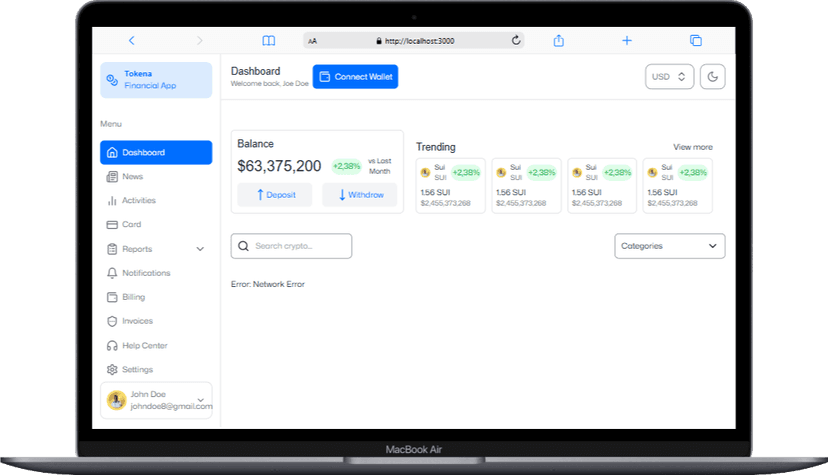Open the third Sui trending card
The width and height of the screenshot is (828, 475).
[602, 186]
